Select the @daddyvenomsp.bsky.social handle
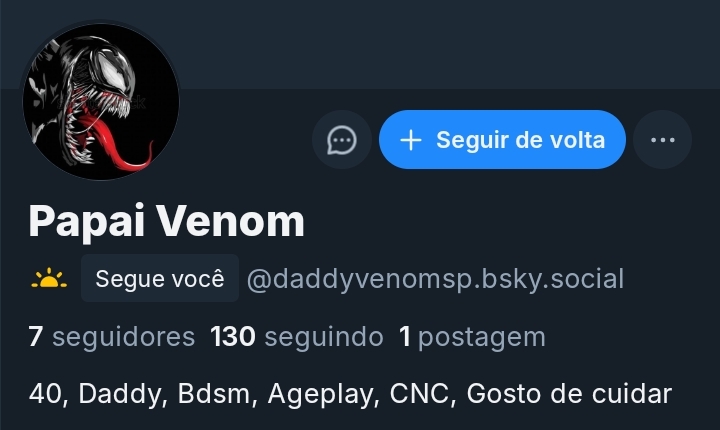This screenshot has height=430, width=720. (x=435, y=279)
